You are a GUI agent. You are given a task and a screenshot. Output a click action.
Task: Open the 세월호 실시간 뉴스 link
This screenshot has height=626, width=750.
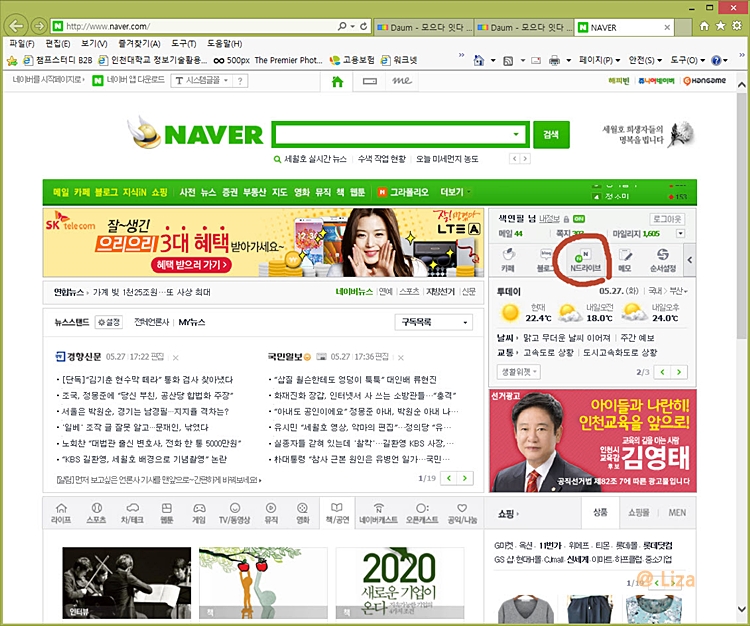(x=315, y=159)
